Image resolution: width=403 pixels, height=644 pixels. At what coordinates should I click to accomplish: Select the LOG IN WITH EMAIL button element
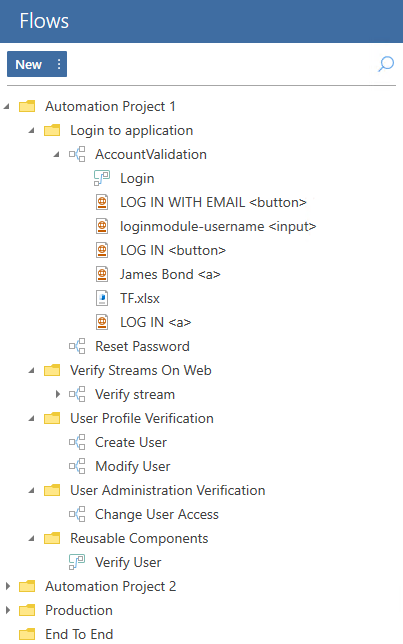(213, 202)
